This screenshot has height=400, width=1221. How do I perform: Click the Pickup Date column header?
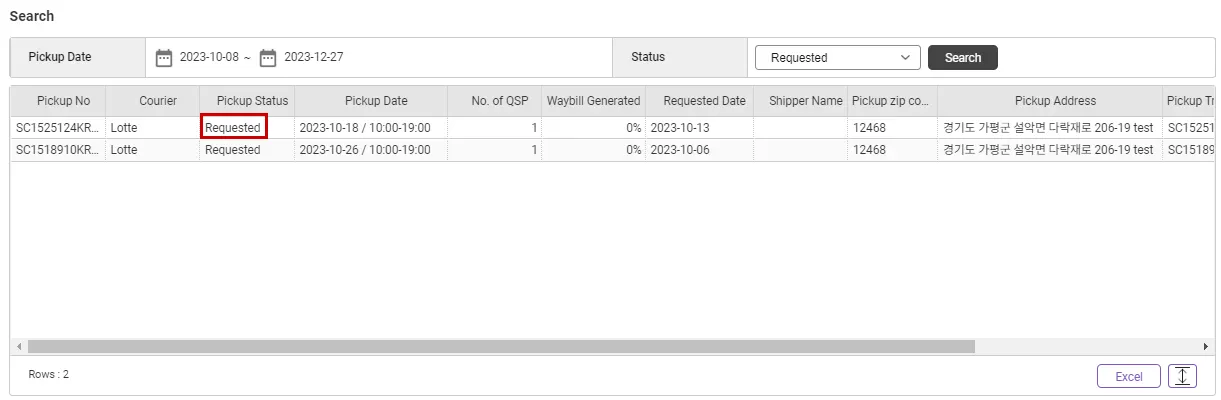(x=376, y=101)
